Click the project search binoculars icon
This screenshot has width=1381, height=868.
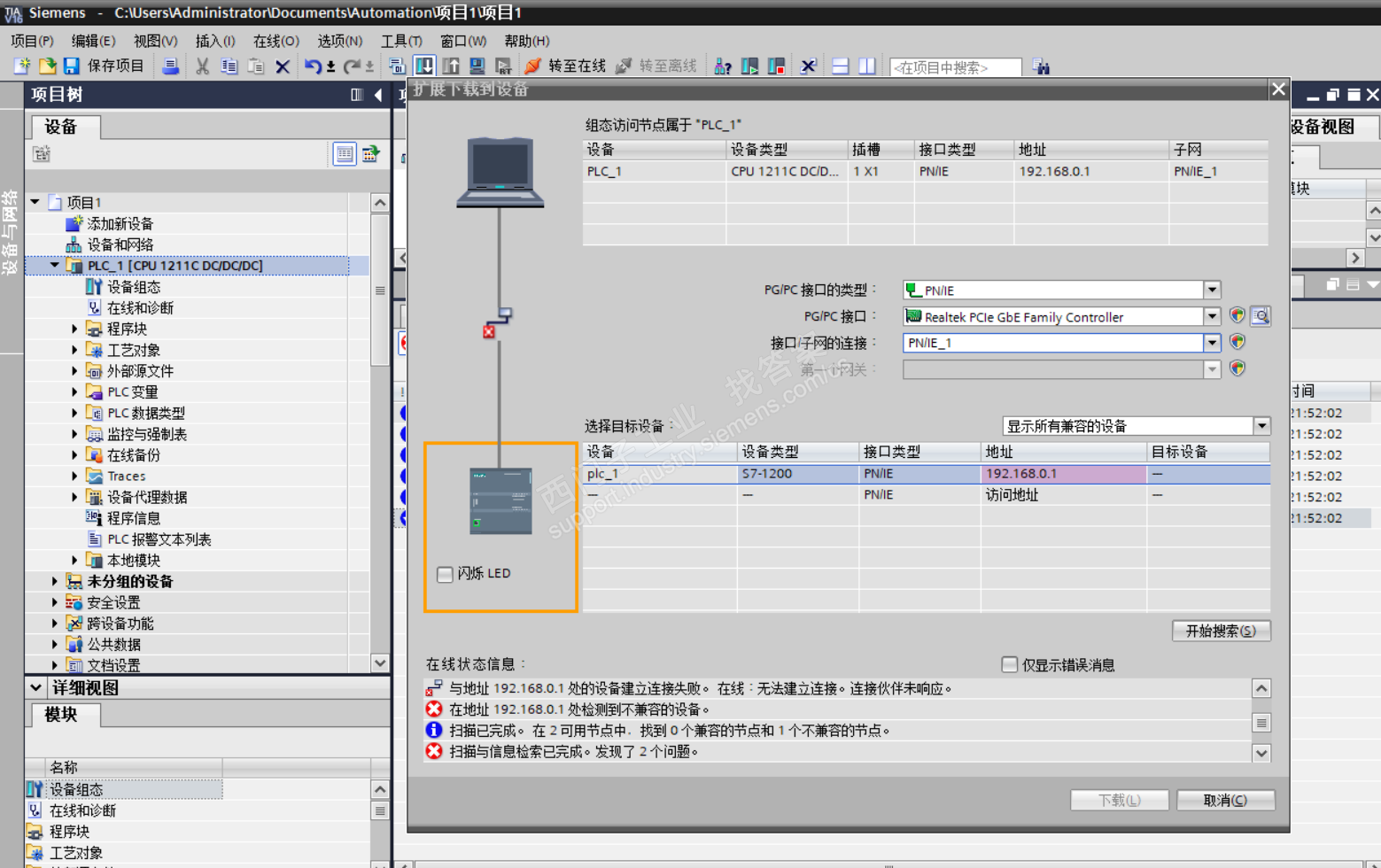1042,66
